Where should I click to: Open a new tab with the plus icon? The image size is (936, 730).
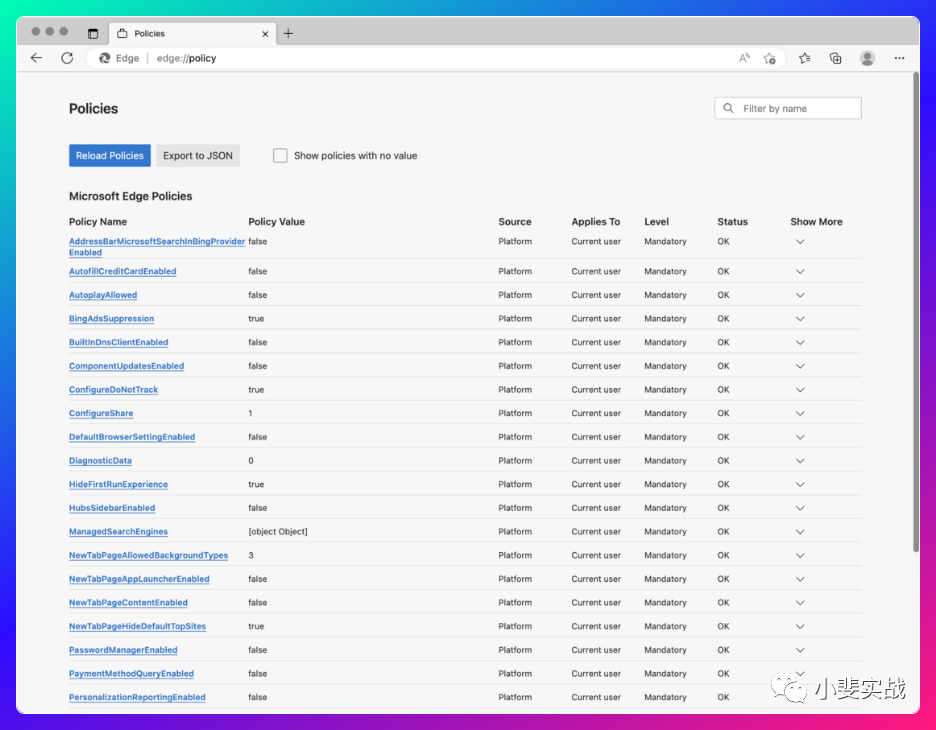point(288,33)
